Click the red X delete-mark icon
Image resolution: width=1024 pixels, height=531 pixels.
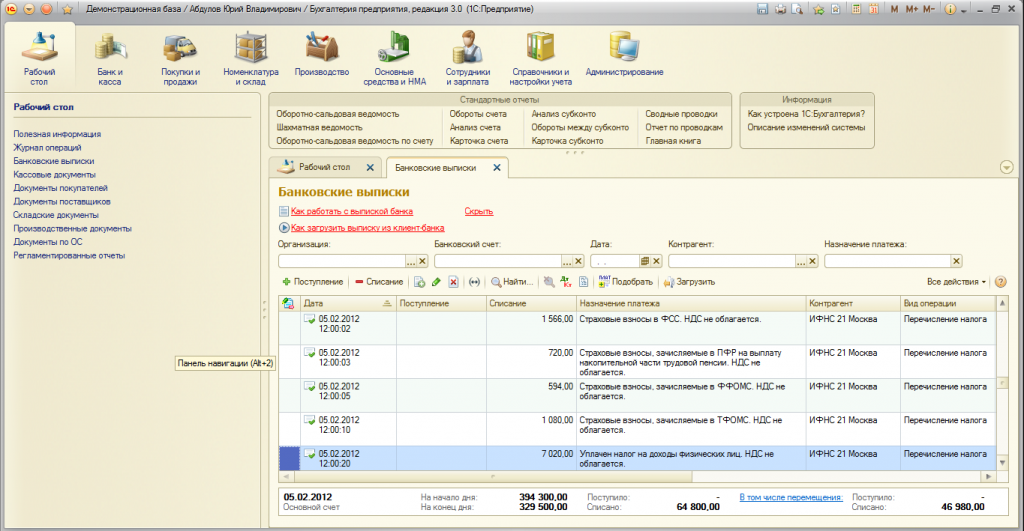[452, 283]
